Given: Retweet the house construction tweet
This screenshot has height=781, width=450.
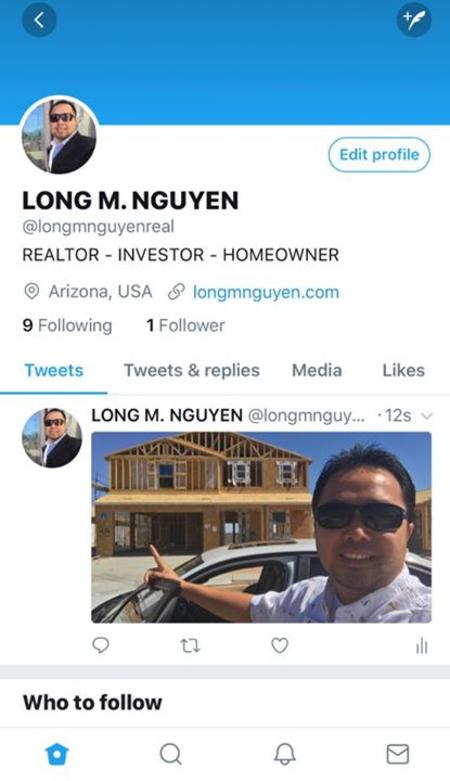Looking at the screenshot, I should point(190,646).
